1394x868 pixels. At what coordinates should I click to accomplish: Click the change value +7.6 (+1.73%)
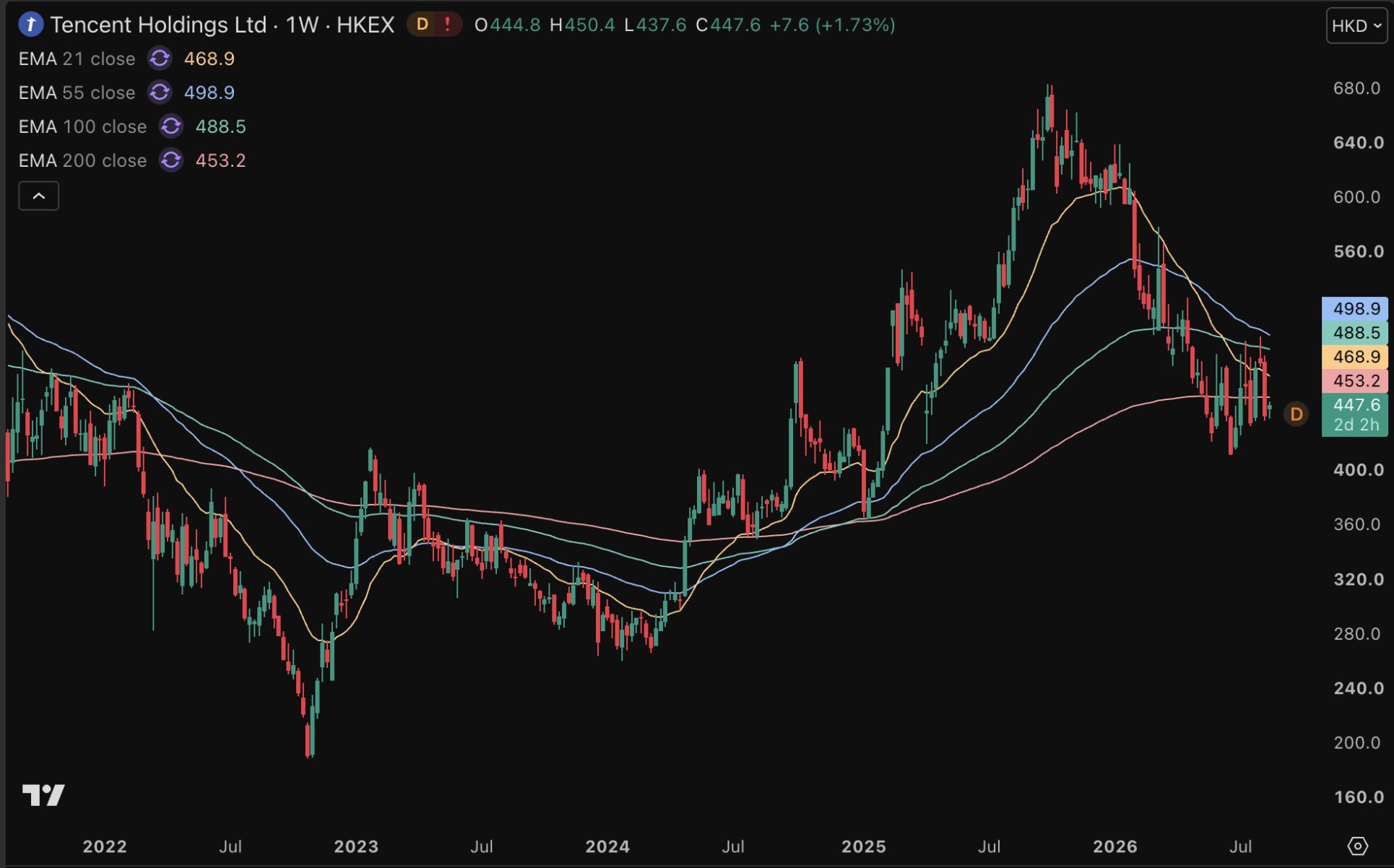click(832, 25)
